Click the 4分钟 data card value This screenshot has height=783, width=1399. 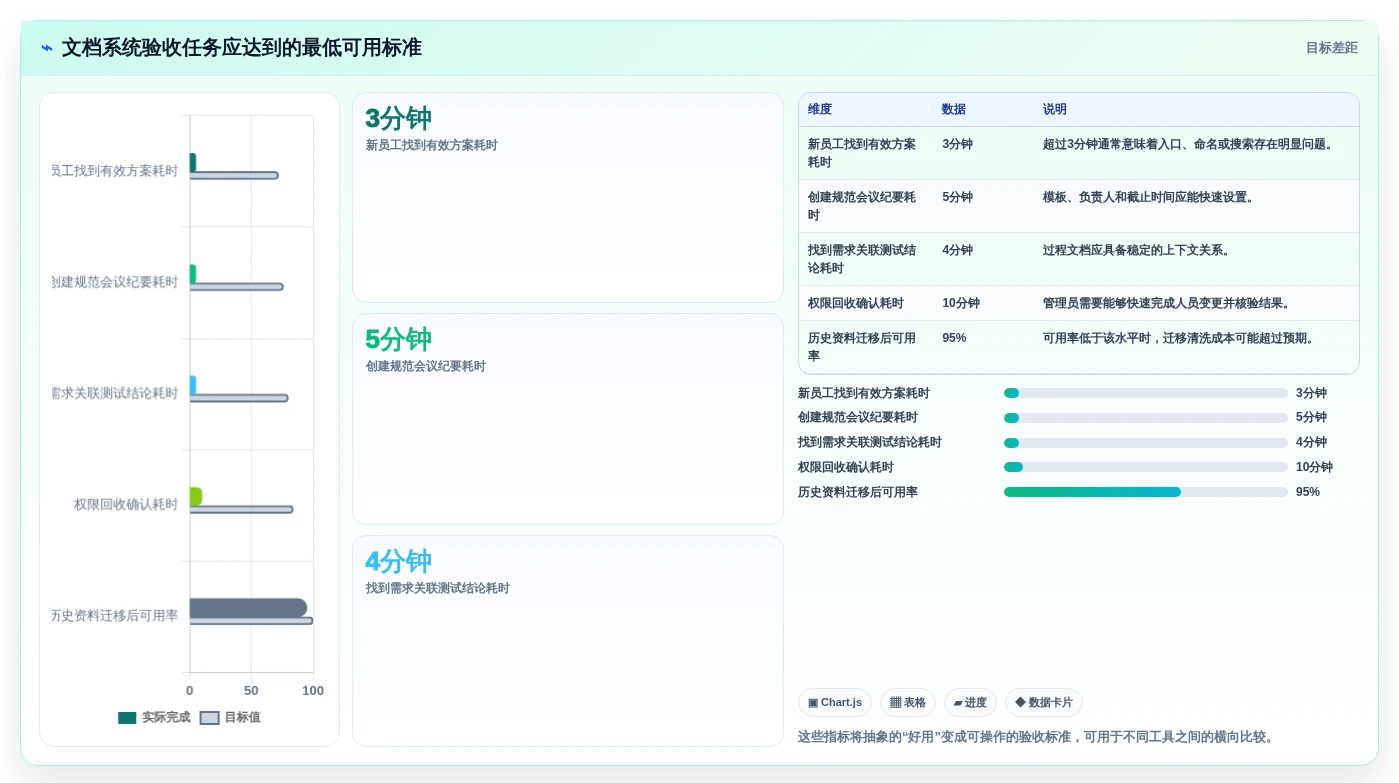[x=398, y=562]
